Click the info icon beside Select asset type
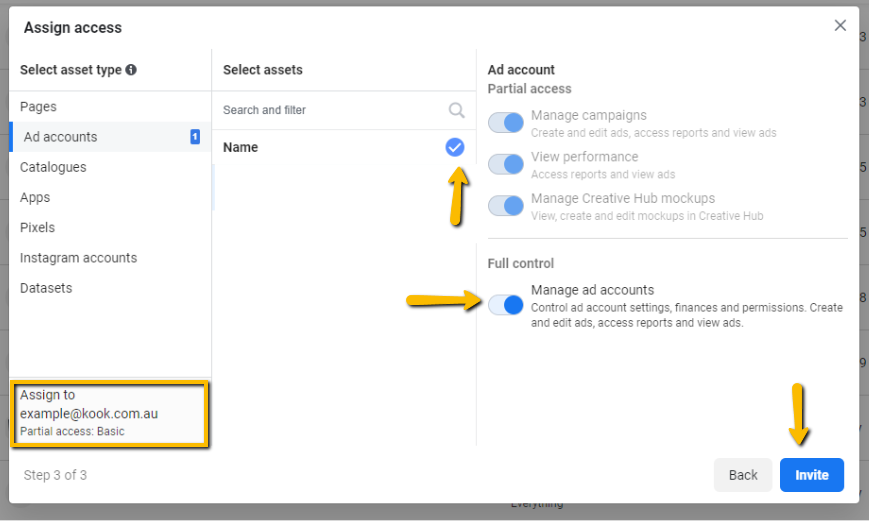869x522 pixels. [x=131, y=70]
